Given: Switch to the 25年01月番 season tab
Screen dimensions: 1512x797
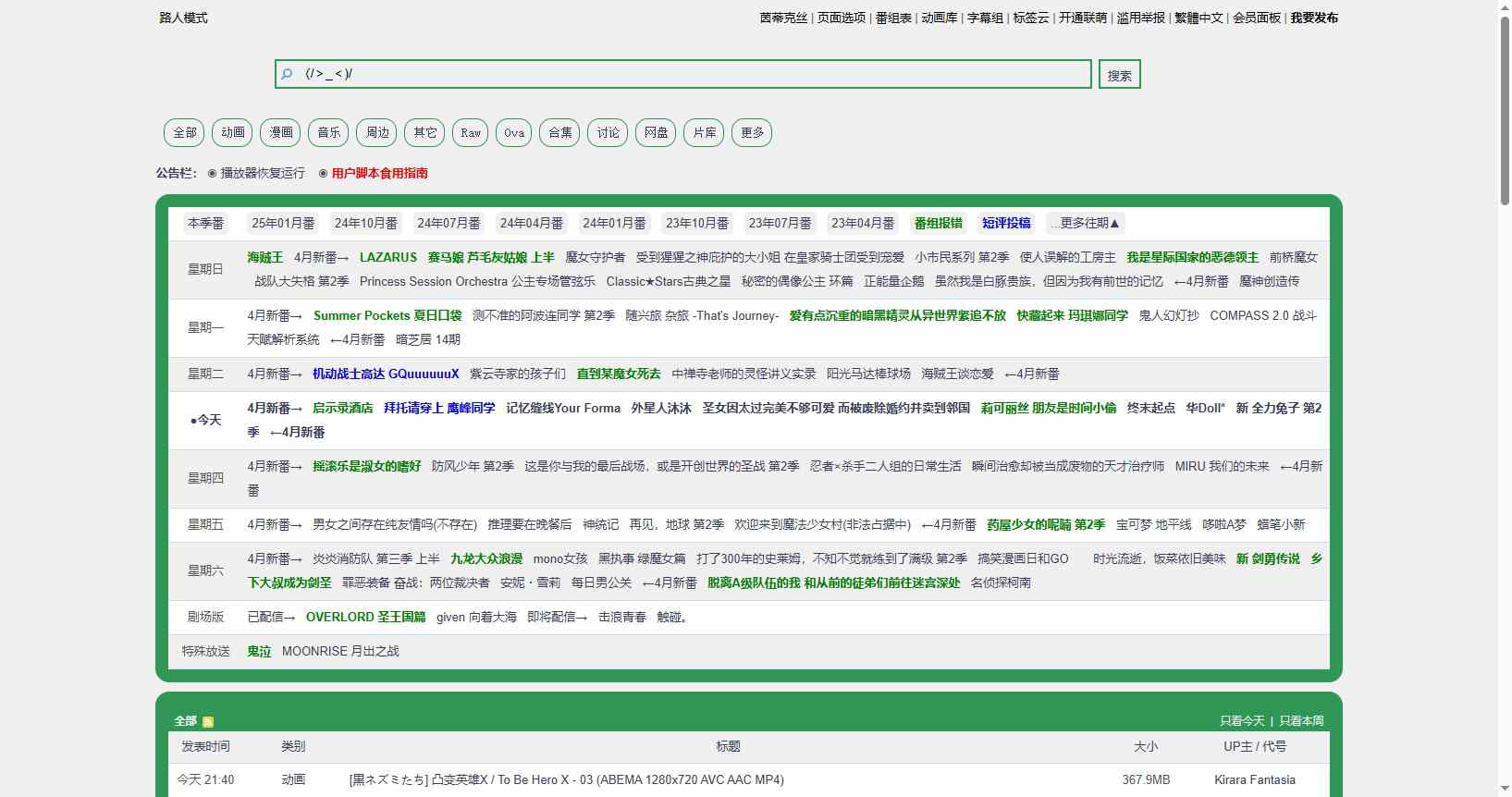Looking at the screenshot, I should 283,223.
